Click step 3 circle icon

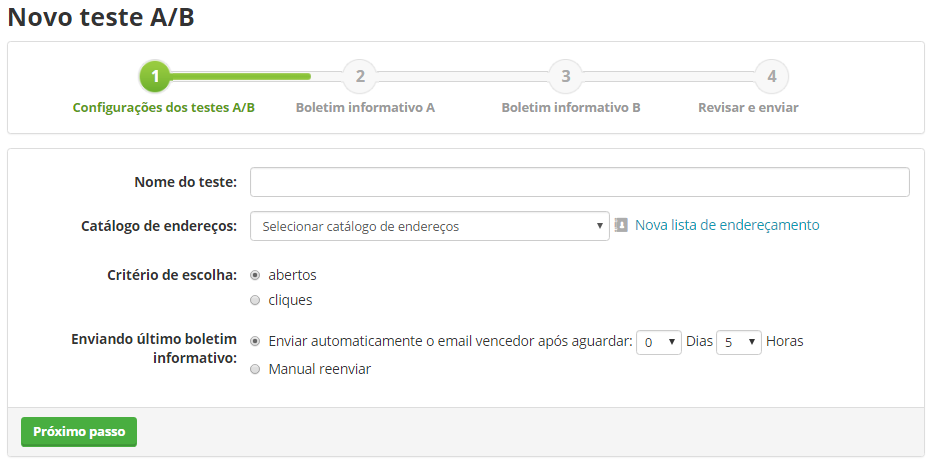coord(565,76)
